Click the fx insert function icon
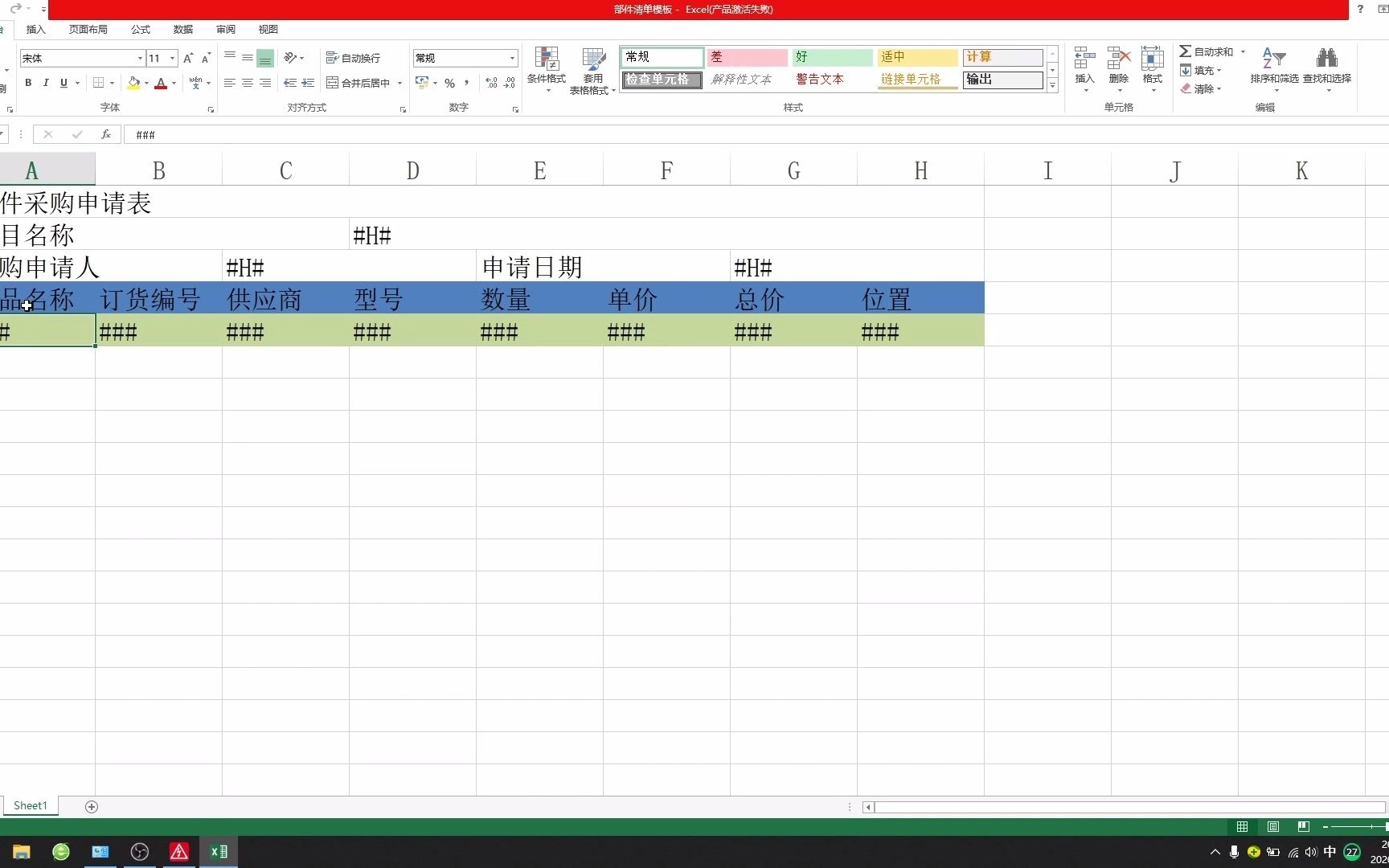Viewport: 1389px width, 868px height. [x=106, y=134]
